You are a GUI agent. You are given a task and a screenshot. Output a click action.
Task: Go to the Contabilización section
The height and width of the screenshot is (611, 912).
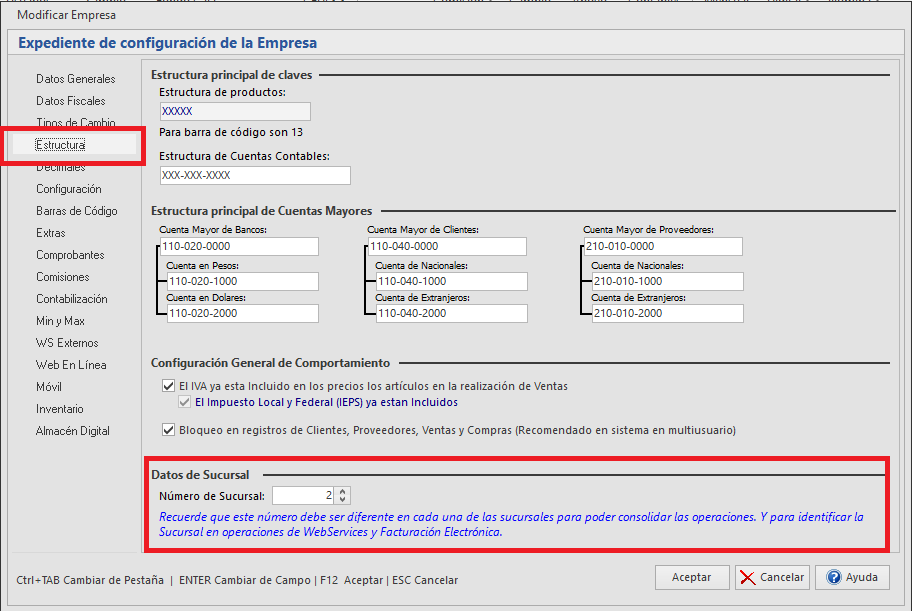(72, 299)
